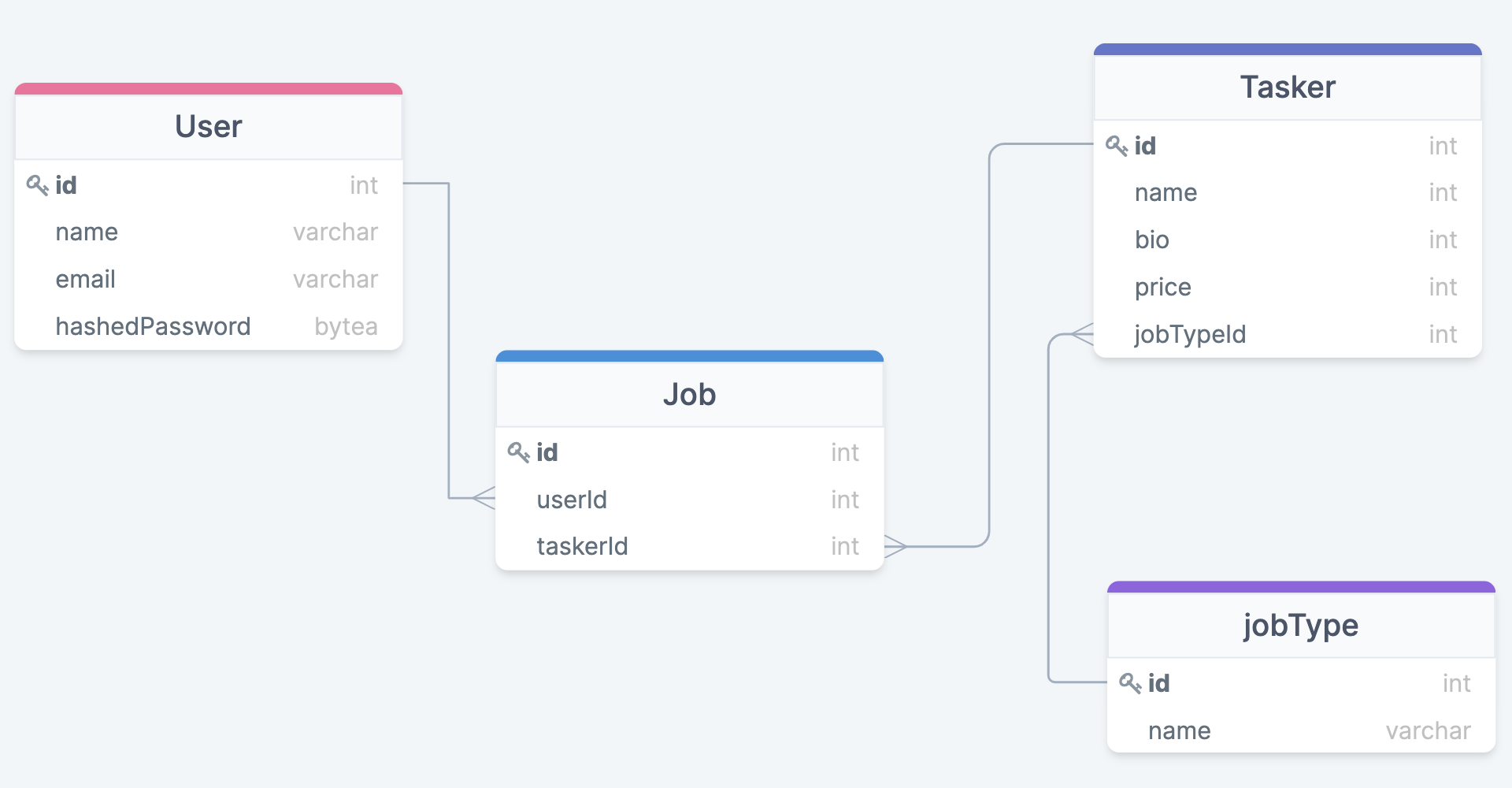Screen dimensions: 1512x788
Task: Select the jobType table title
Action: point(1301,626)
